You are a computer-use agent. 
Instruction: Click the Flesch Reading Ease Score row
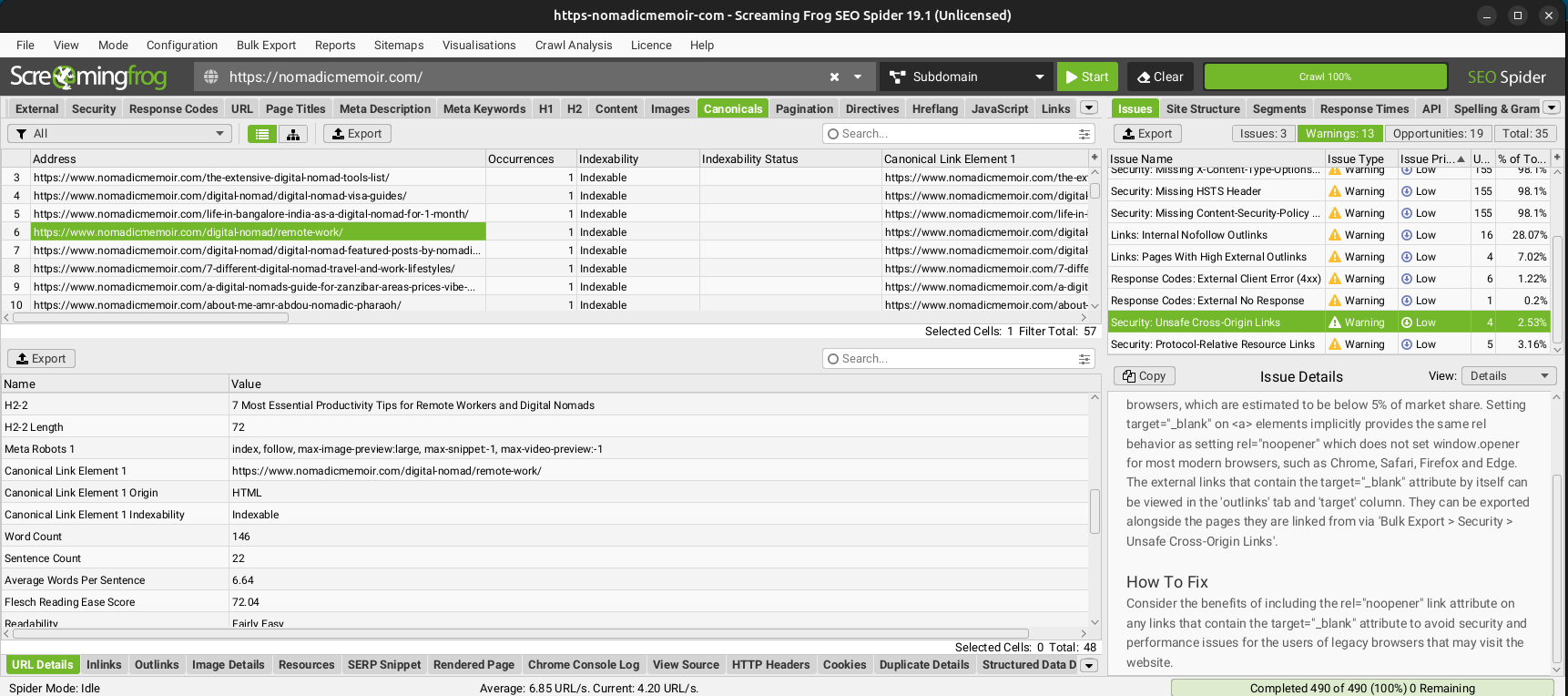[x=545, y=602]
